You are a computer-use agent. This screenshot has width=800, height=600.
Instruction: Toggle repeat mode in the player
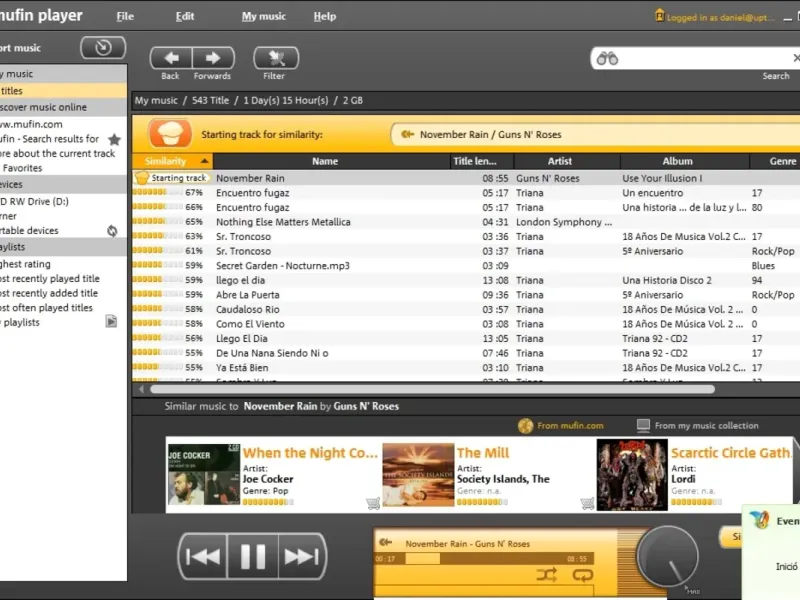pos(582,576)
